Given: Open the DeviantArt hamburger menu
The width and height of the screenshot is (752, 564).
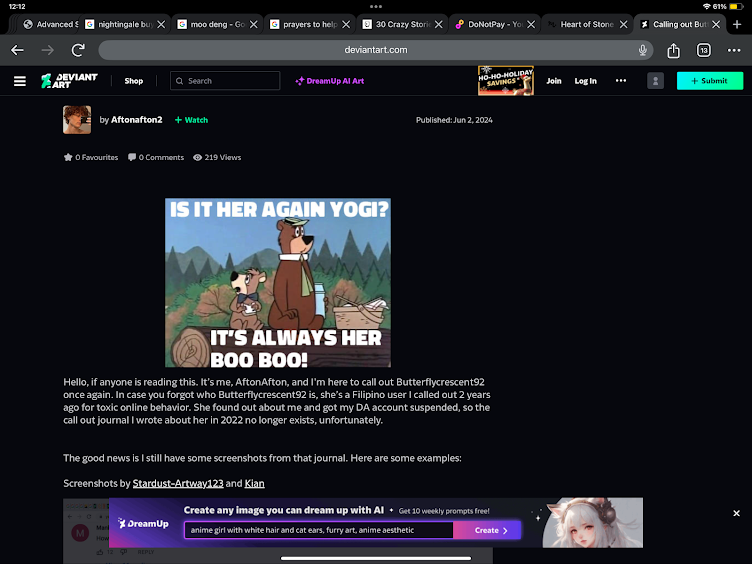Looking at the screenshot, I should (x=20, y=81).
